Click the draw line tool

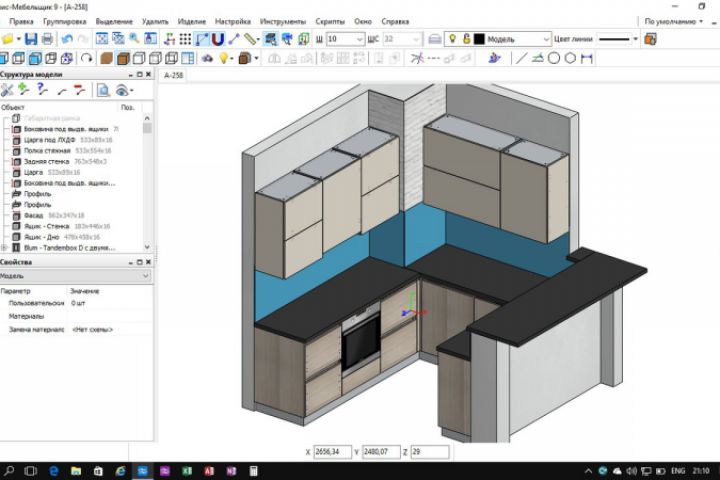(x=521, y=58)
